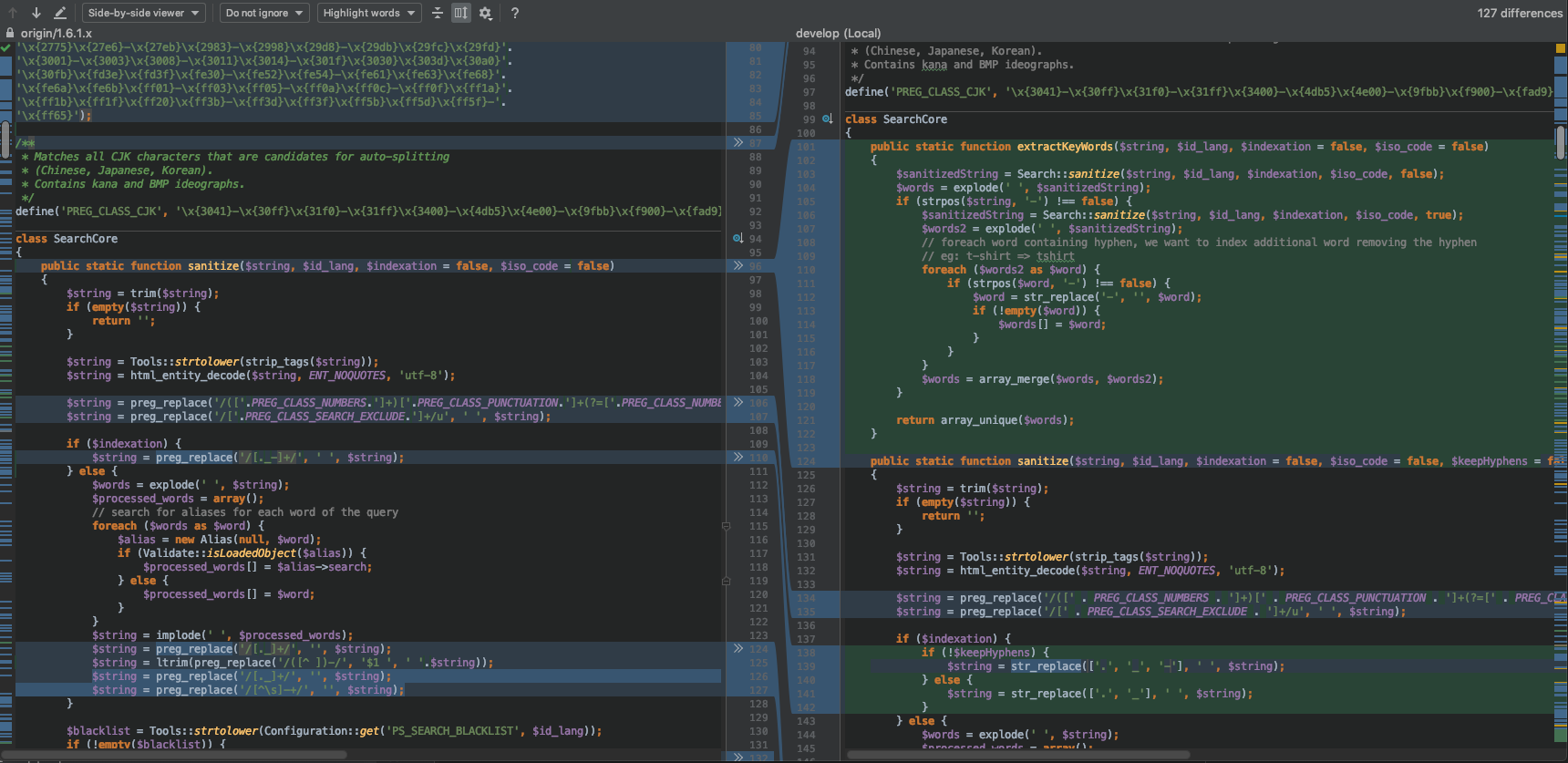Jump to the previous difference arrow
Image resolution: width=1568 pixels, height=763 pixels.
pos(13,13)
